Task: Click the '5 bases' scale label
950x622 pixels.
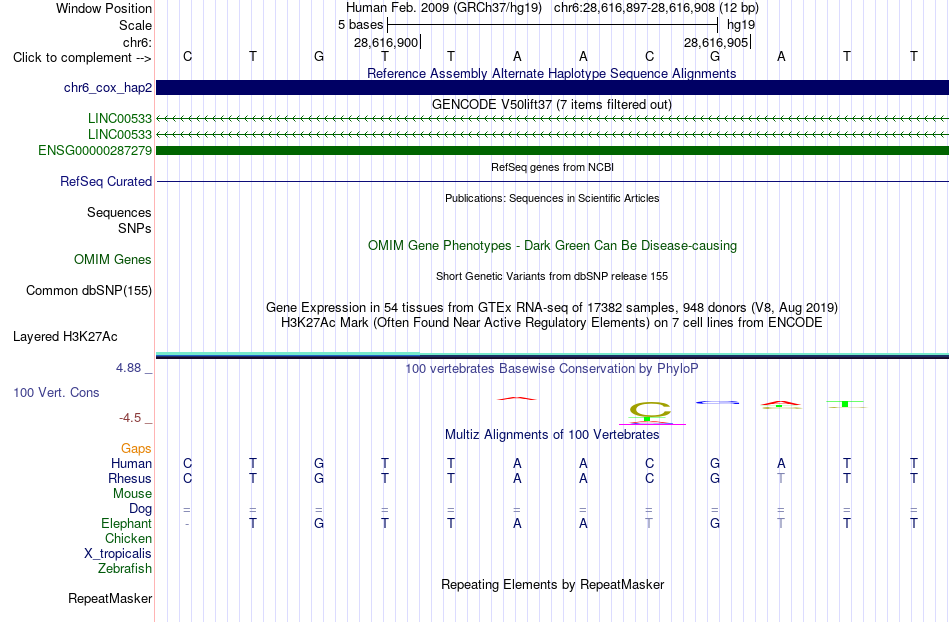Action: [x=360, y=25]
